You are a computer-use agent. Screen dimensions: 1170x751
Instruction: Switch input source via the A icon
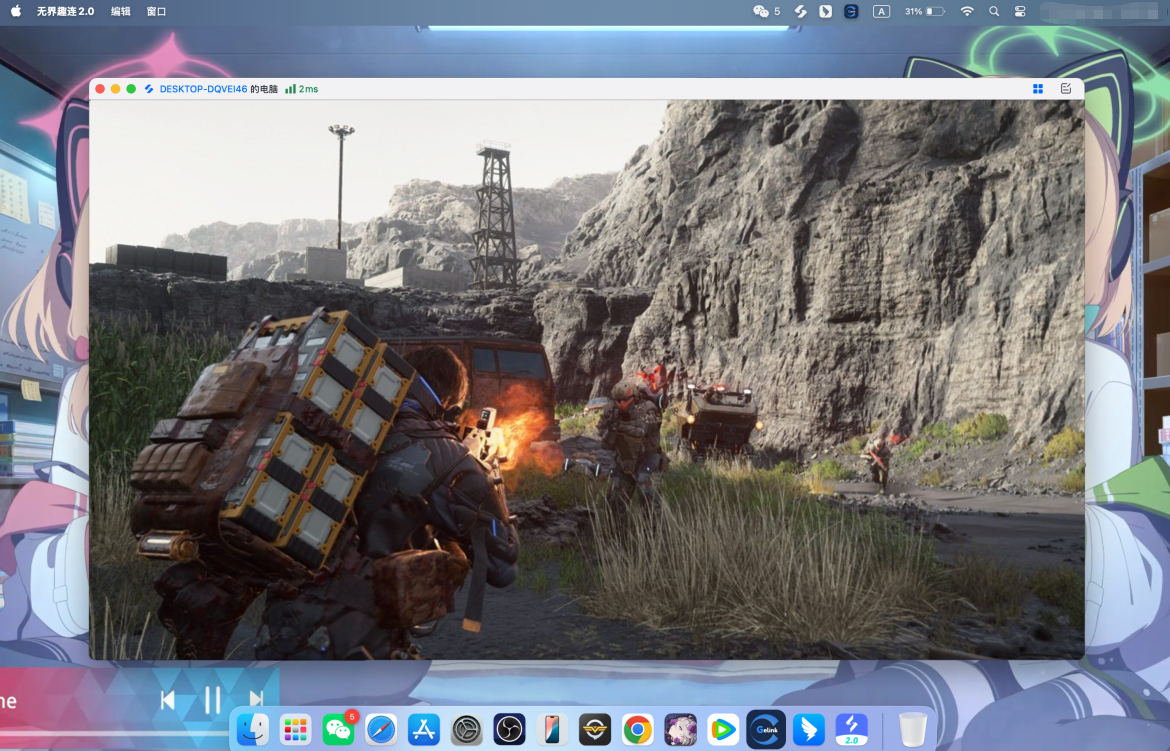881,11
